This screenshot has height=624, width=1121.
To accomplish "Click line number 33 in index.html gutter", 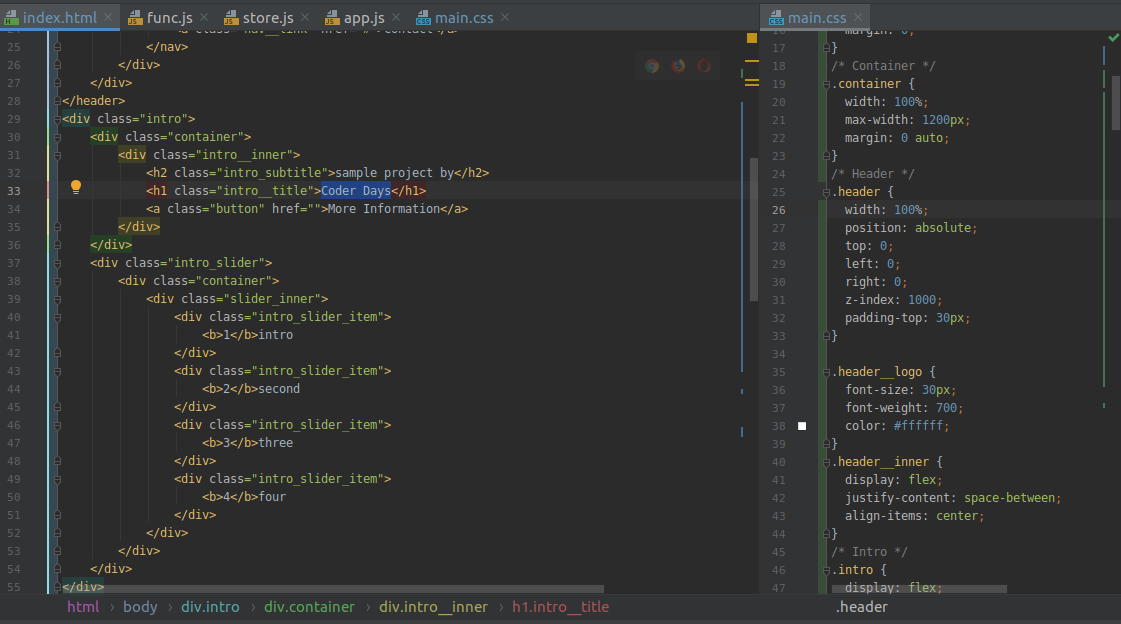I will tap(14, 192).
